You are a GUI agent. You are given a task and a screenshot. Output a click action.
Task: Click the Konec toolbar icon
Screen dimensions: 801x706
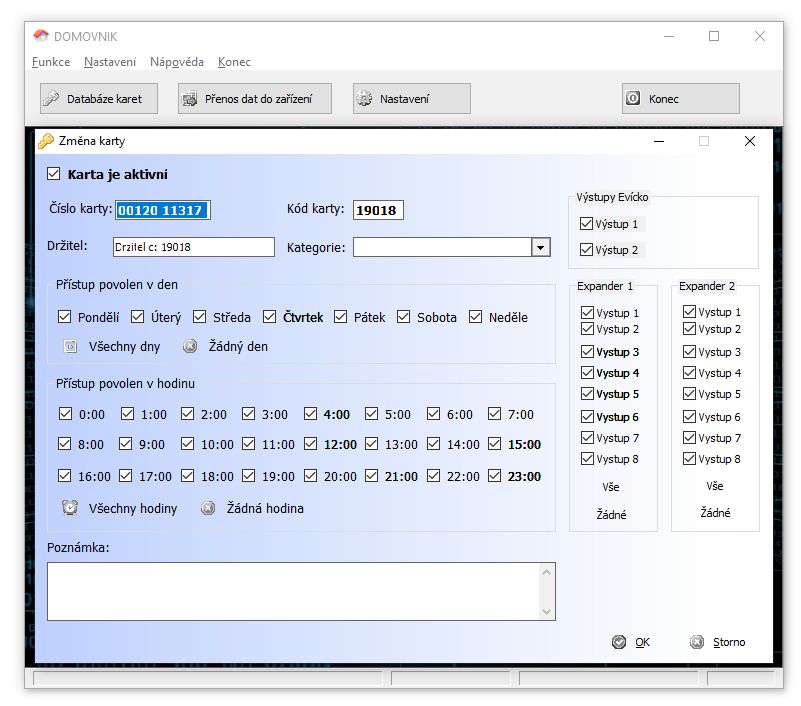pyautogui.click(x=633, y=99)
